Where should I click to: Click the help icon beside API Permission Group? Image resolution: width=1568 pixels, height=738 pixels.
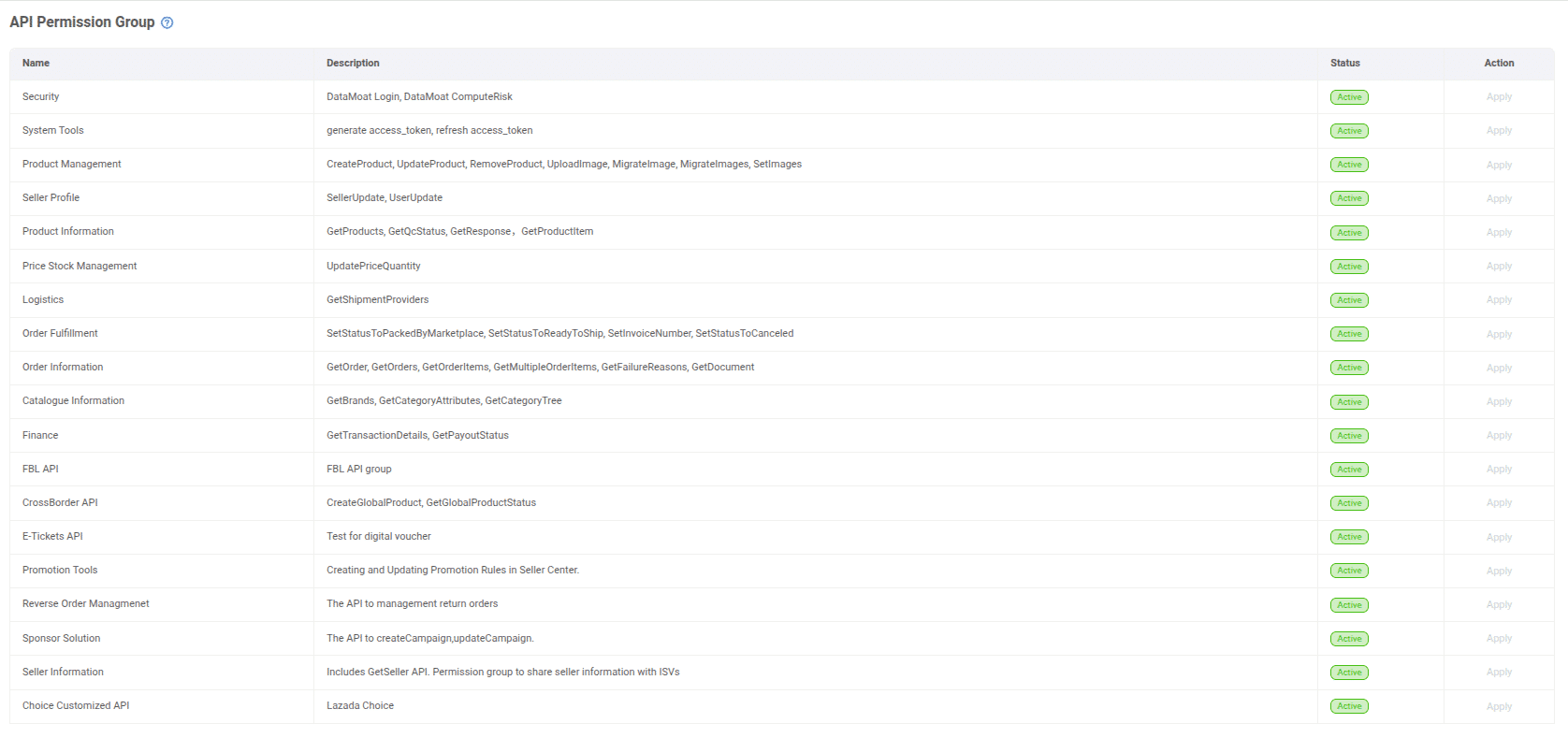point(167,22)
